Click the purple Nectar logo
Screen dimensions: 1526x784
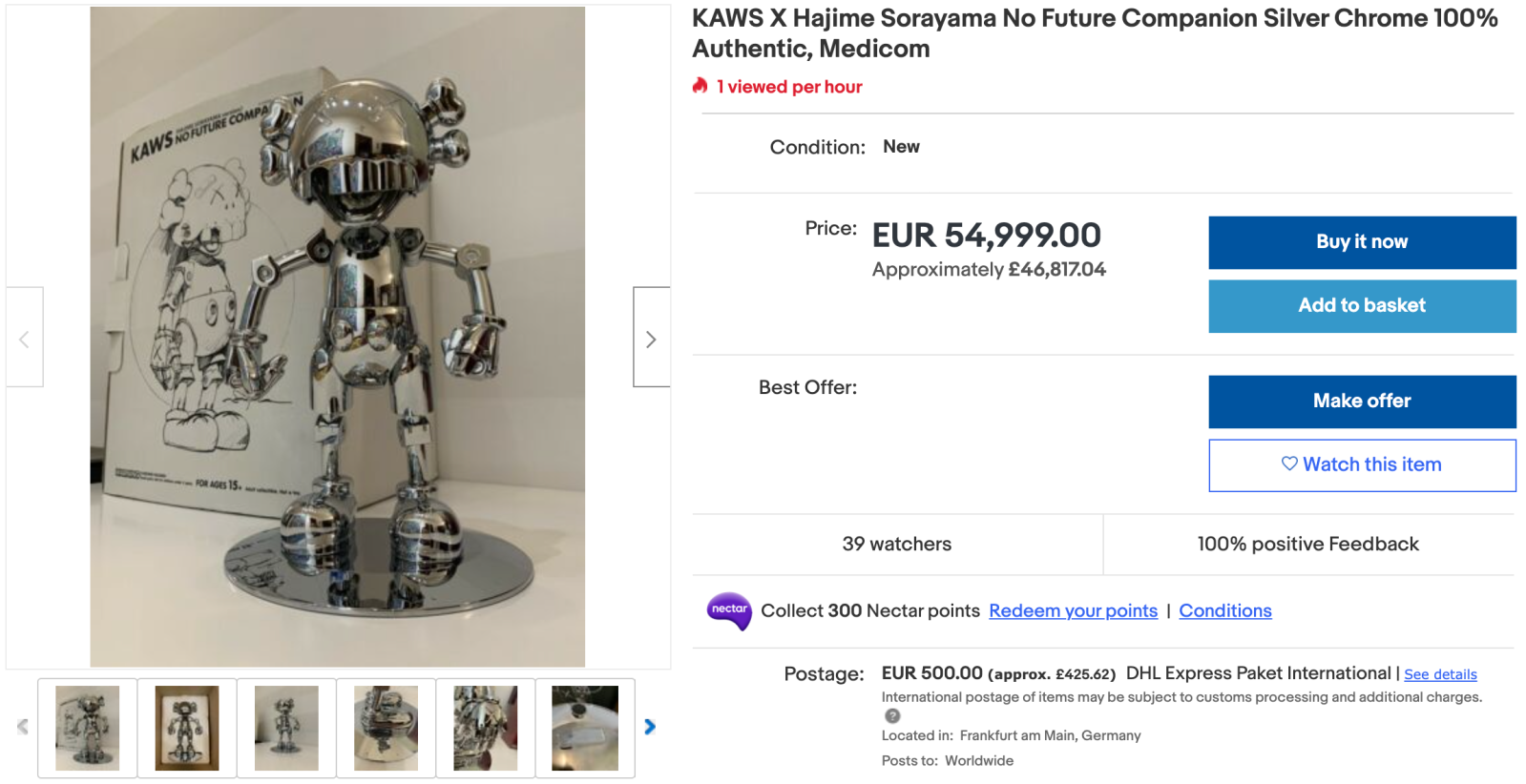[729, 610]
